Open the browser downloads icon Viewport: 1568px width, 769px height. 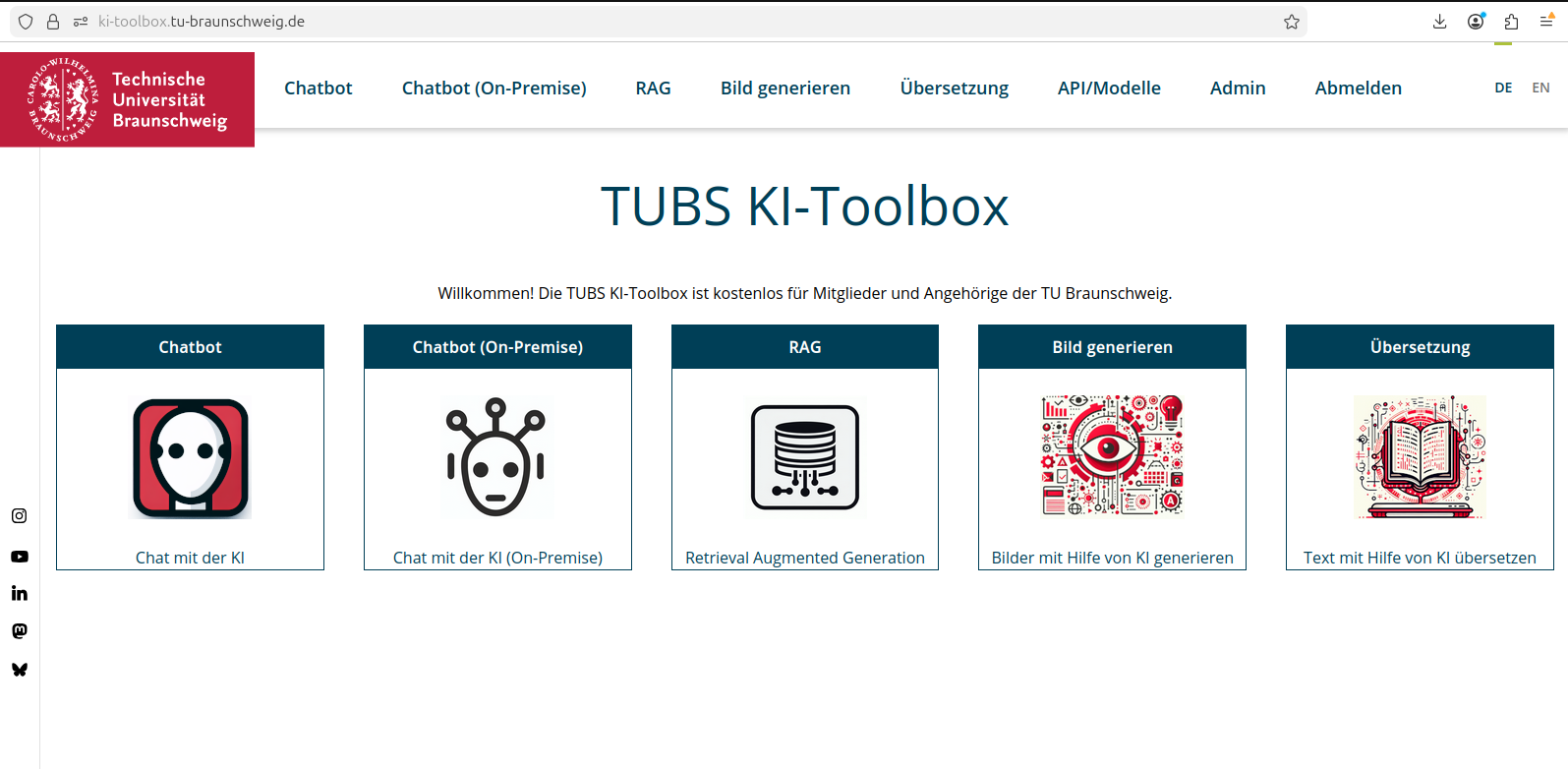(x=1439, y=22)
